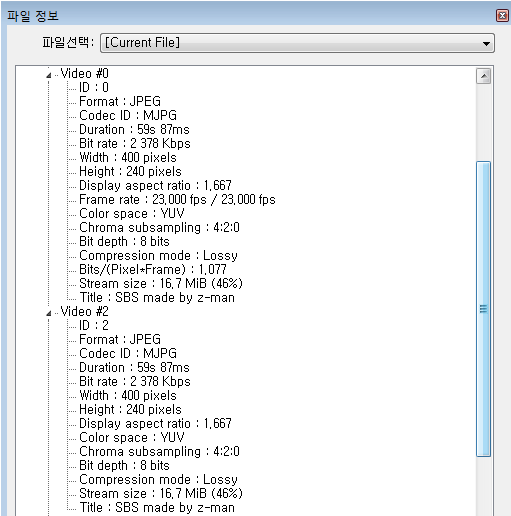Image resolution: width=511 pixels, height=516 pixels.
Task: Select 'Stream size : 16.7 MiB' under Video #0
Action: click(x=161, y=283)
